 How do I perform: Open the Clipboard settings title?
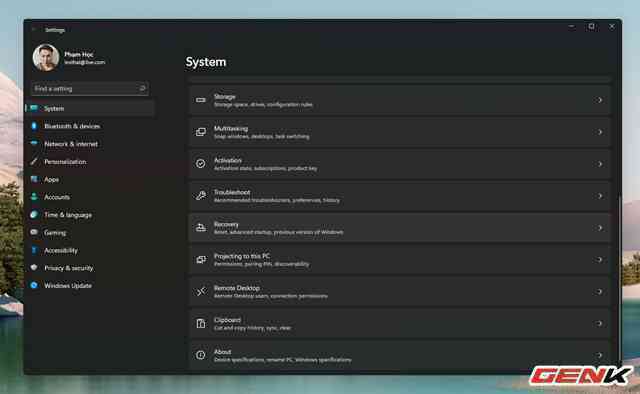(x=227, y=320)
